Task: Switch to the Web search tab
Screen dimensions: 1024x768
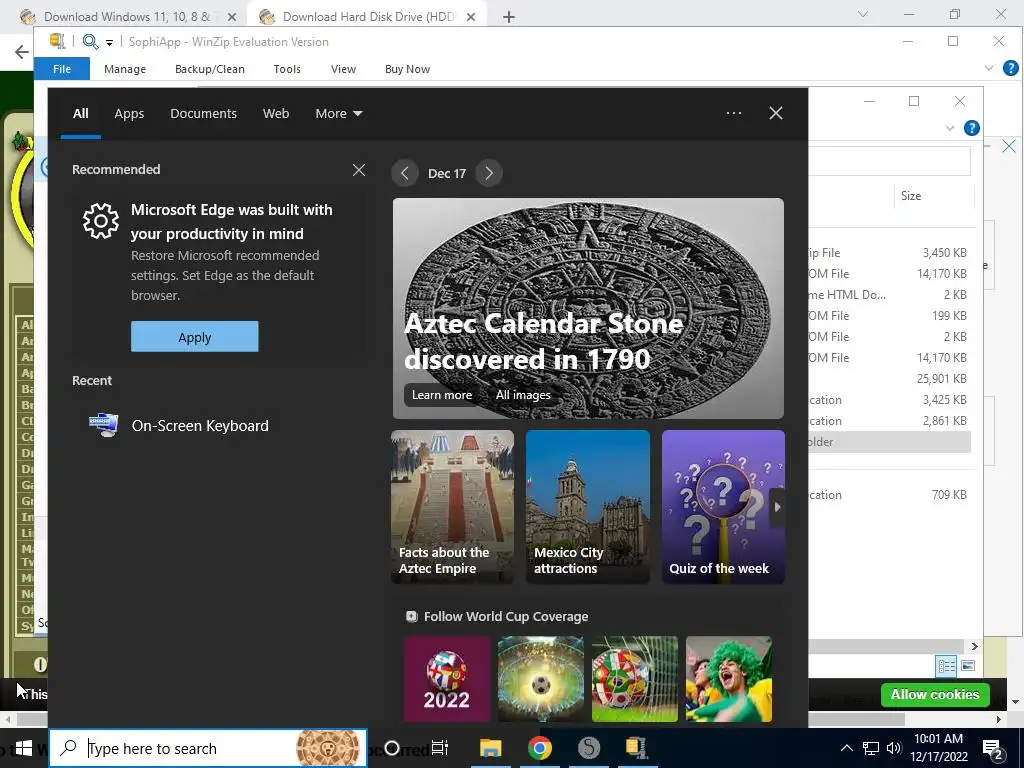Action: tap(276, 114)
